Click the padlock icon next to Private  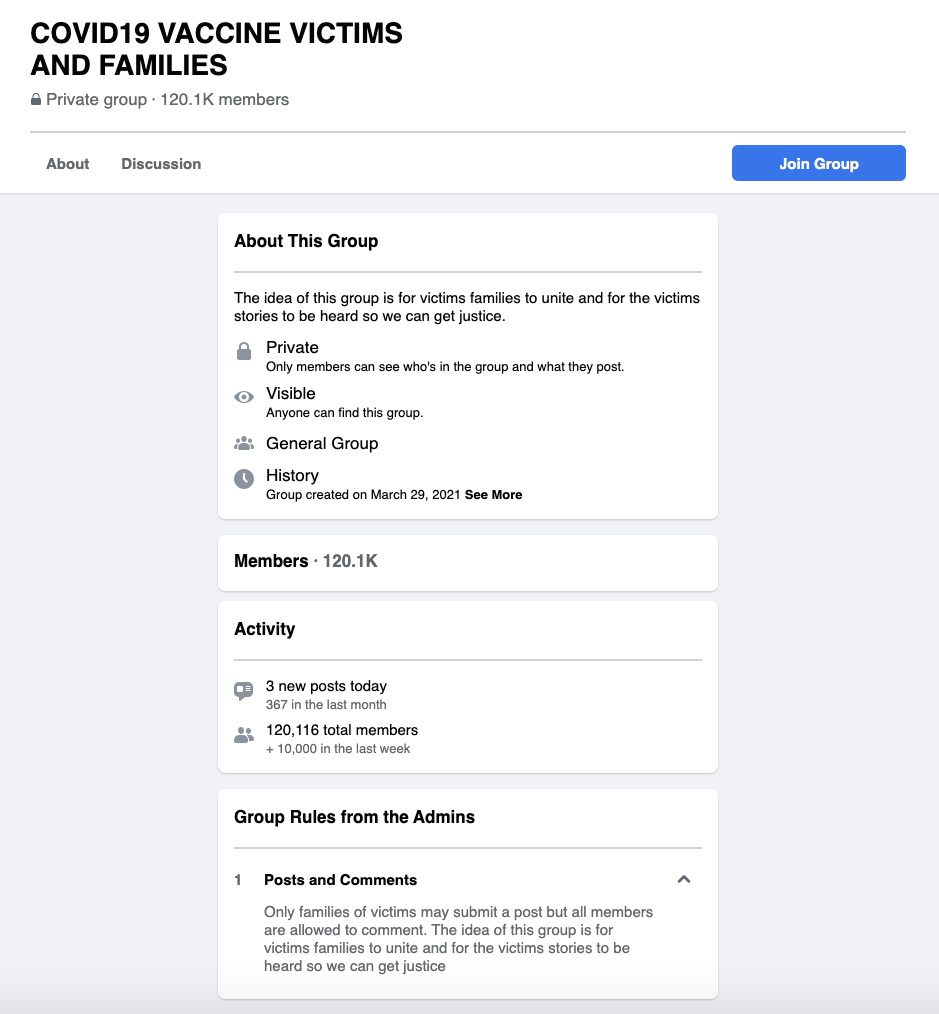[x=244, y=351]
